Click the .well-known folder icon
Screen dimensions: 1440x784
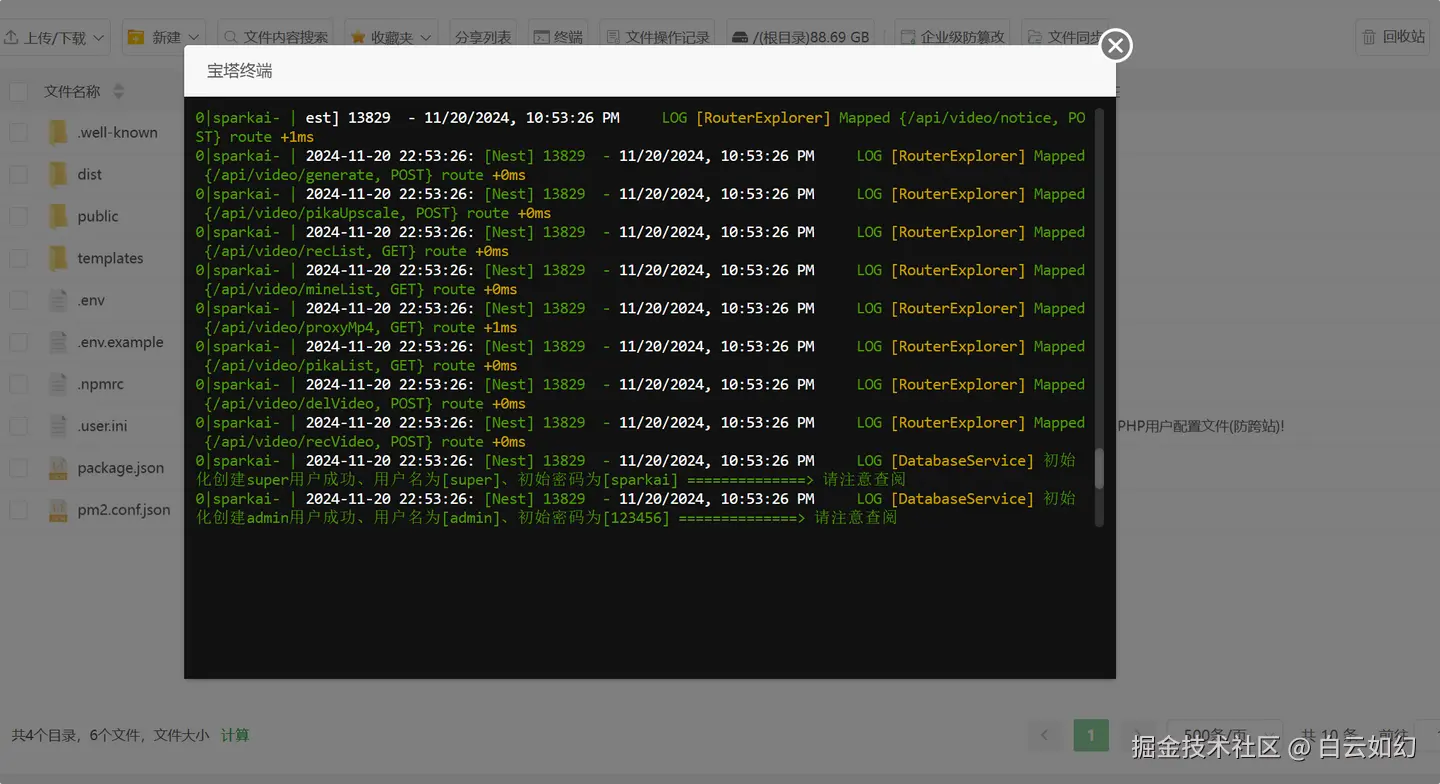[58, 132]
